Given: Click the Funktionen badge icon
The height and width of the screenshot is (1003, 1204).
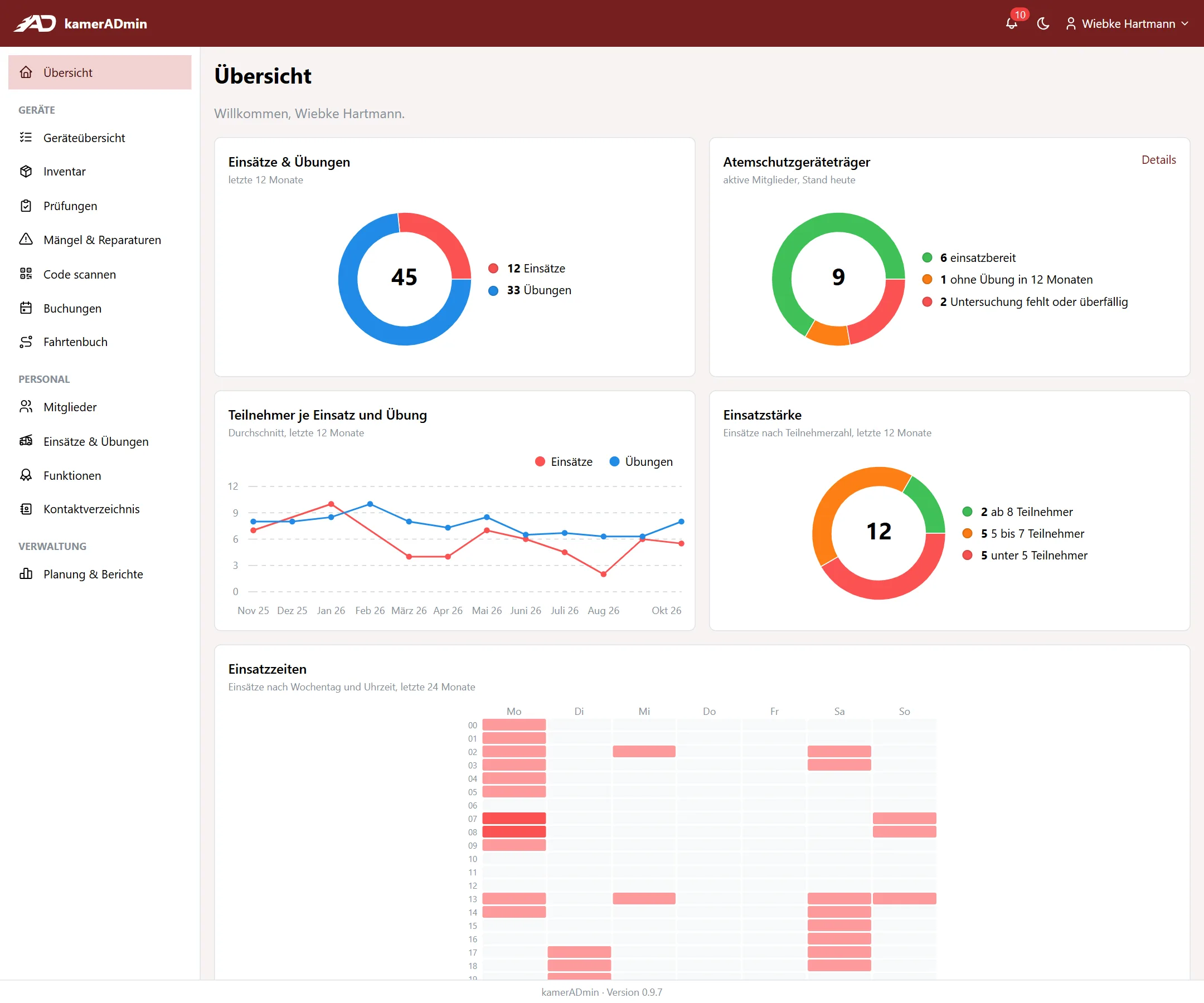Looking at the screenshot, I should pos(26,475).
